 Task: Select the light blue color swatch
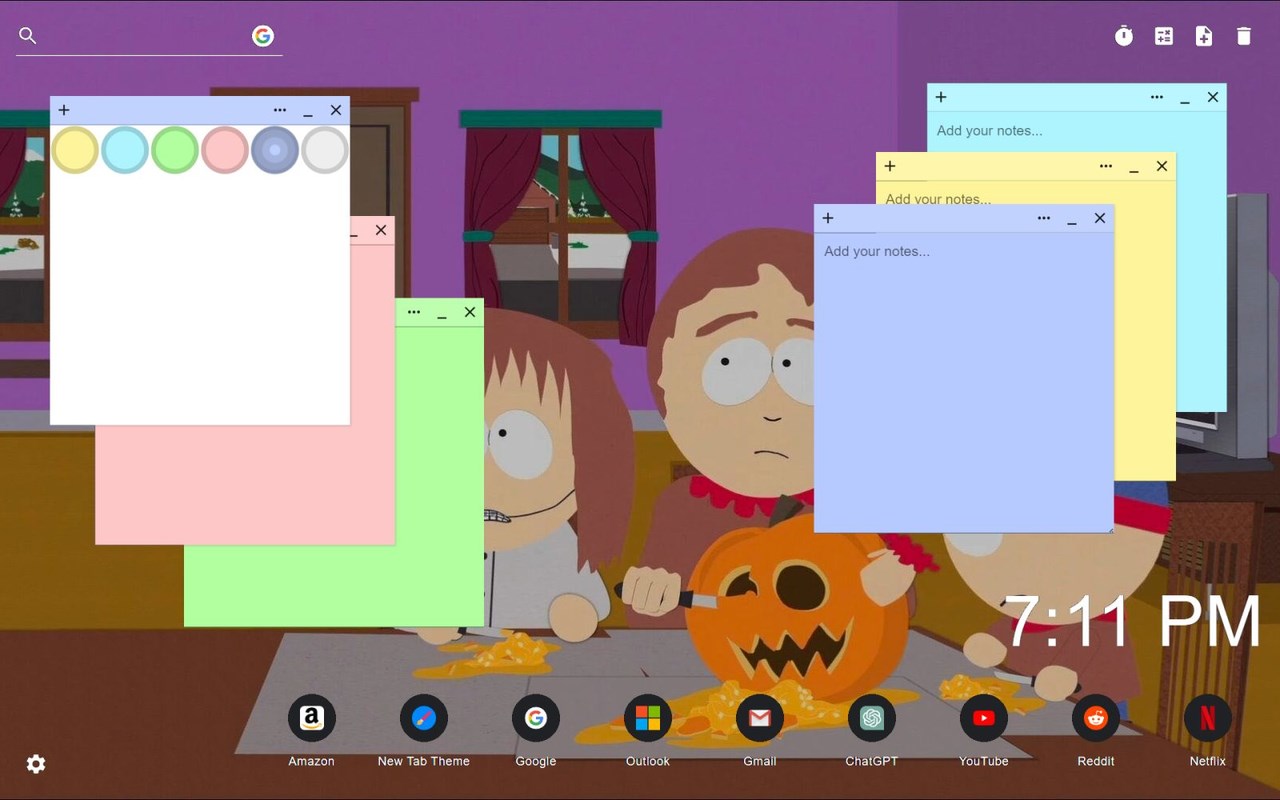[125, 150]
